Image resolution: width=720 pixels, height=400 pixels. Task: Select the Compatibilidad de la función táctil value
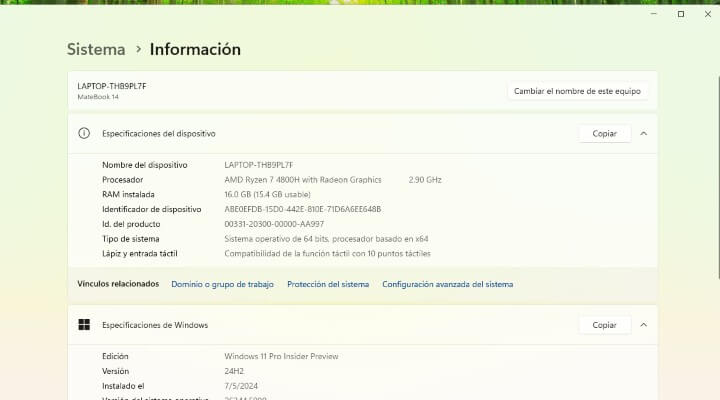click(x=327, y=254)
